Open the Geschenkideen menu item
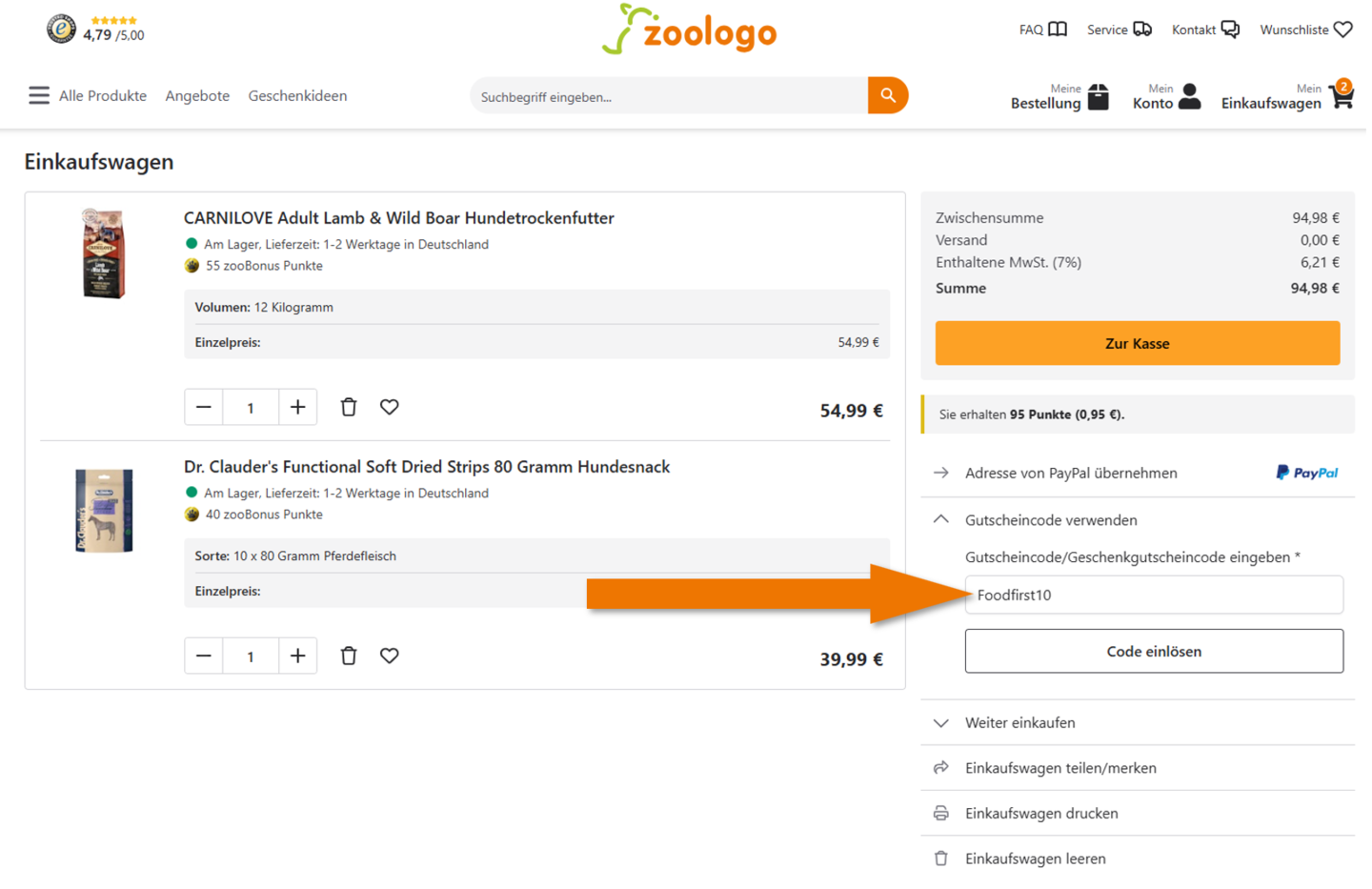 coord(297,95)
